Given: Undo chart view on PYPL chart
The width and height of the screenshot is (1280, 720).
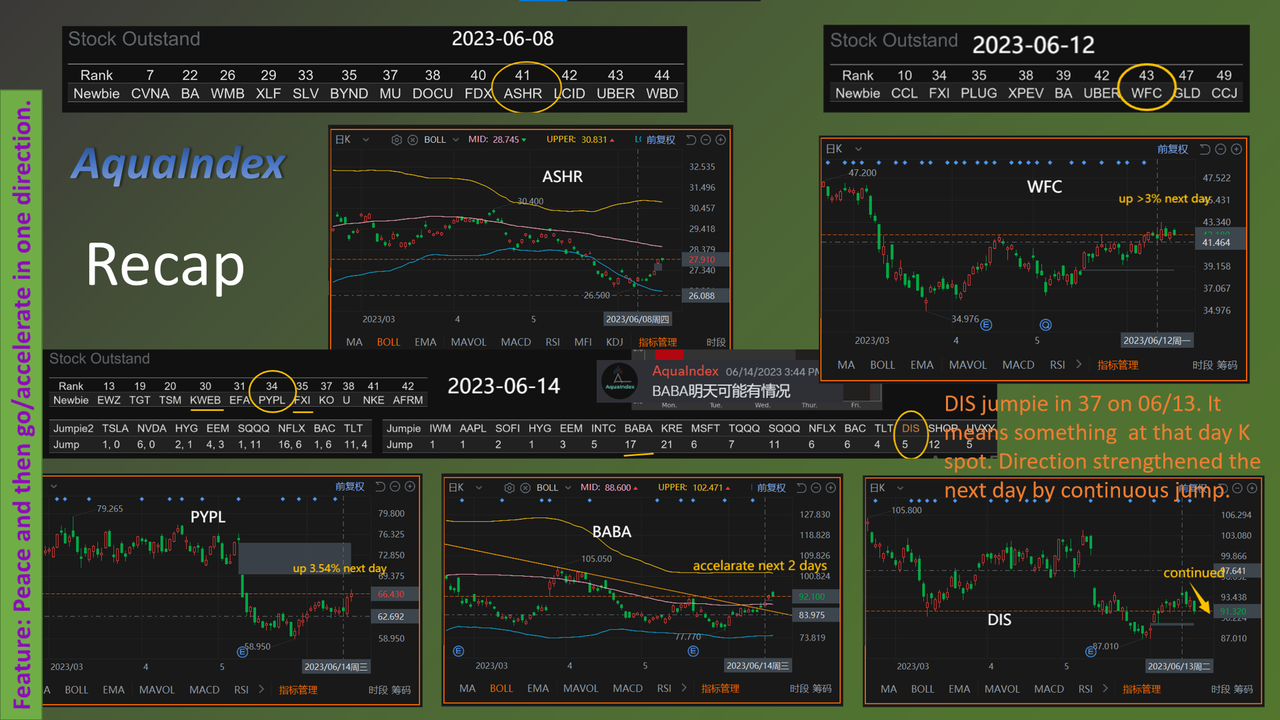Looking at the screenshot, I should pos(381,486).
